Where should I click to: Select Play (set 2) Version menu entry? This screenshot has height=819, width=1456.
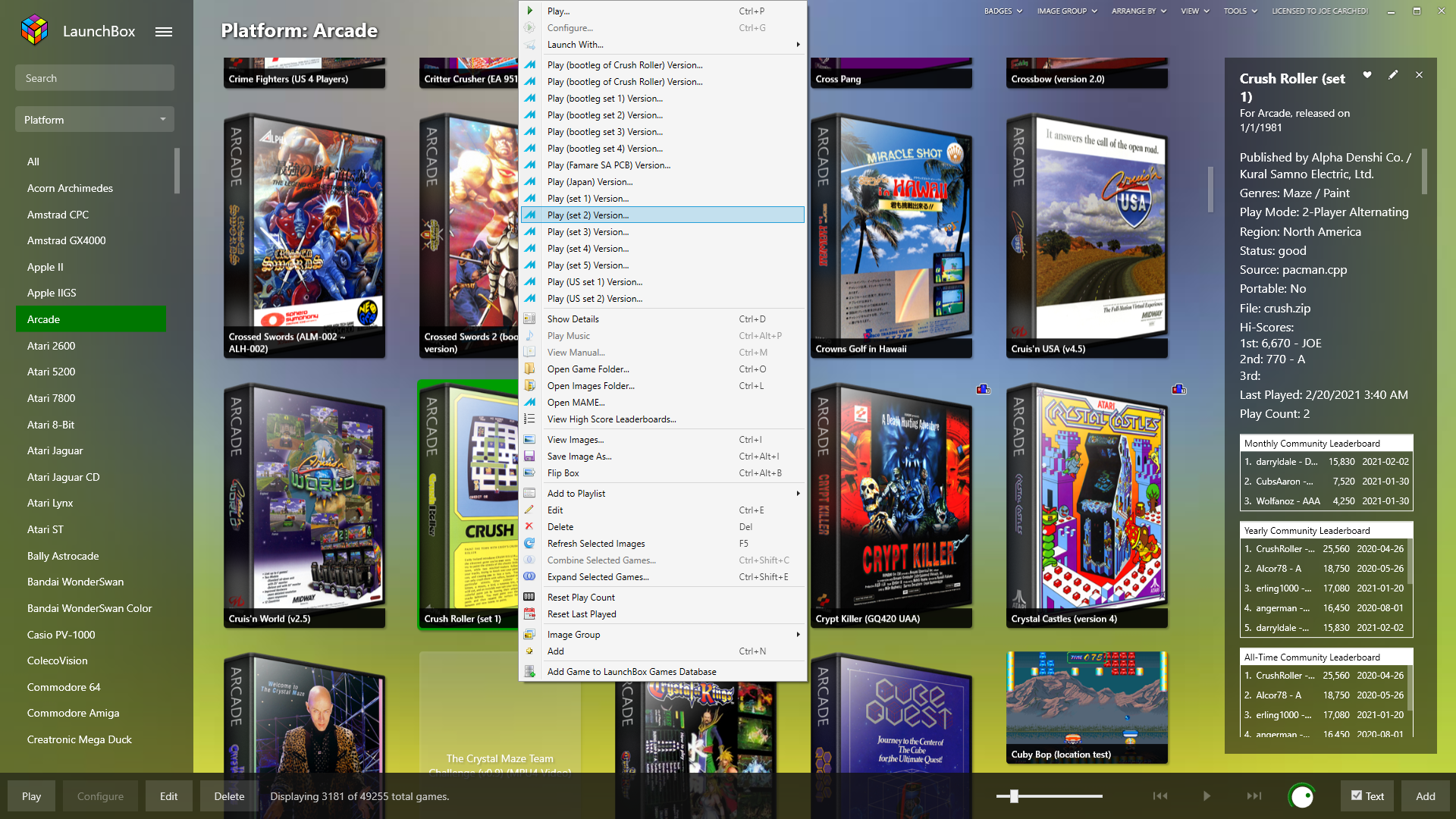tap(663, 215)
